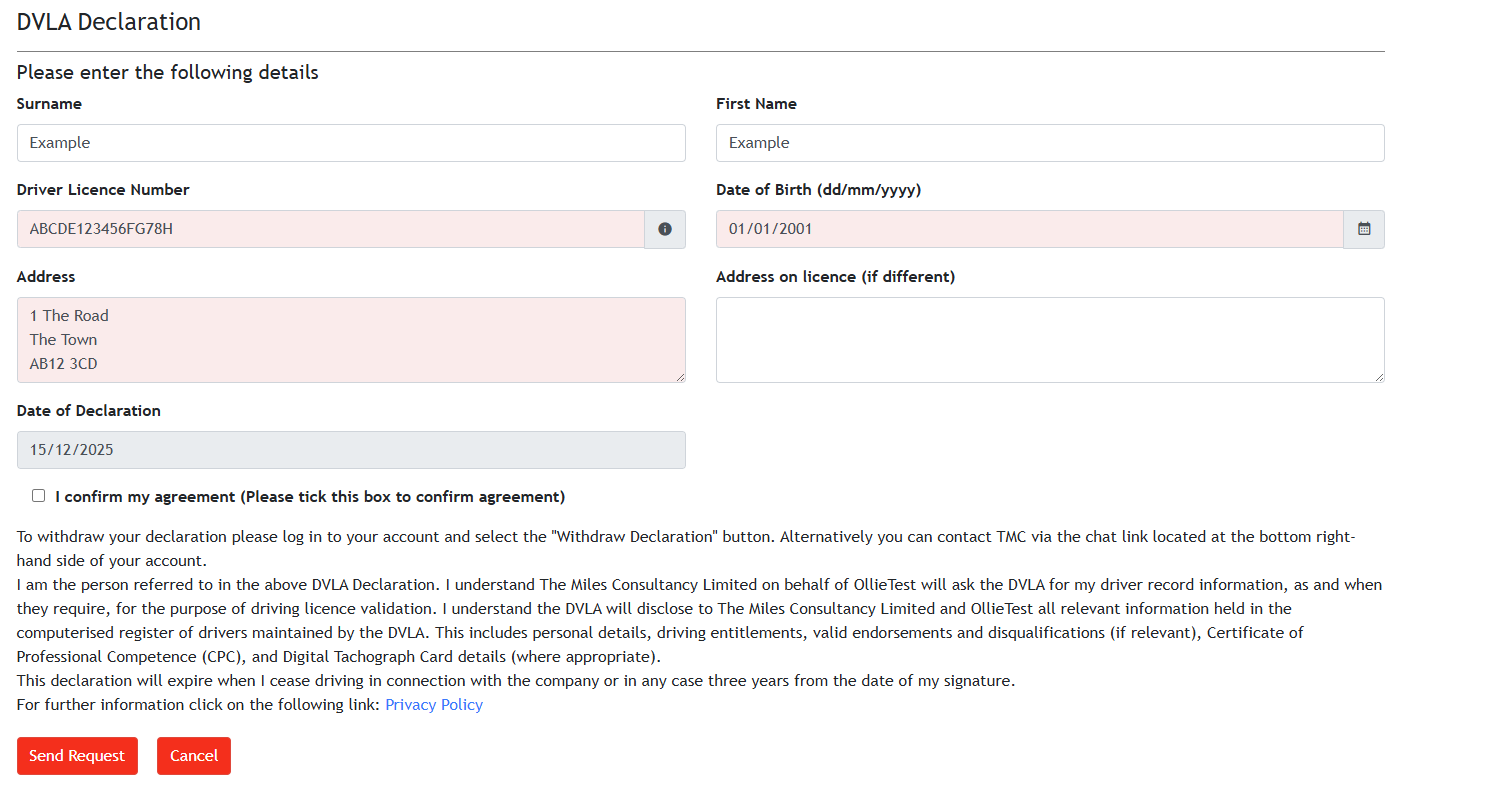1485x800 pixels.
Task: Click the Address textarea resize grip
Action: [x=681, y=377]
